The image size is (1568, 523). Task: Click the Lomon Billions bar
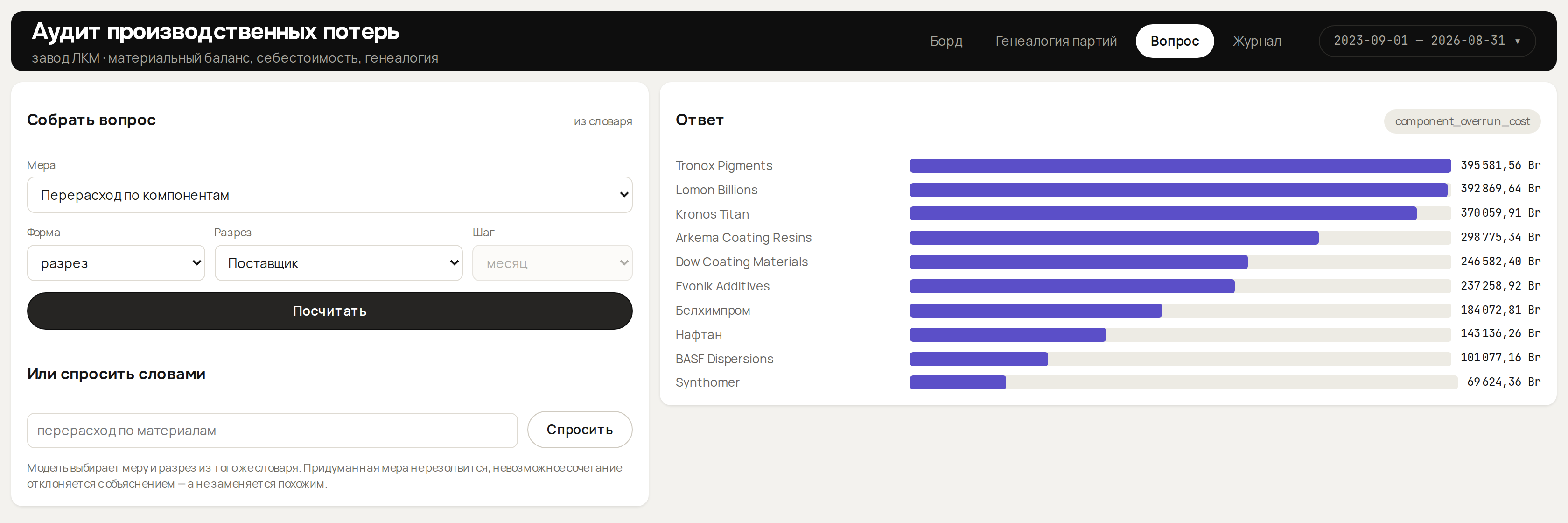[x=1178, y=190]
